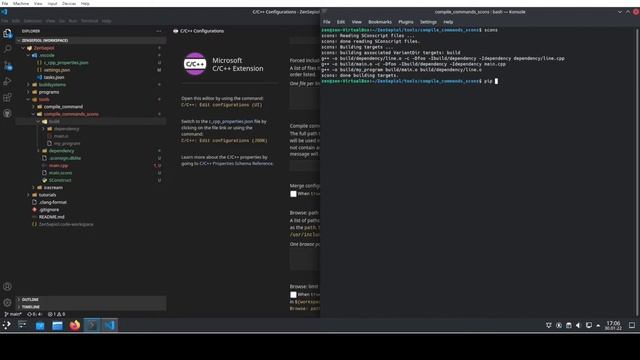Open Explorer more actions ellipsis
The width and height of the screenshot is (640, 360).
159,31
